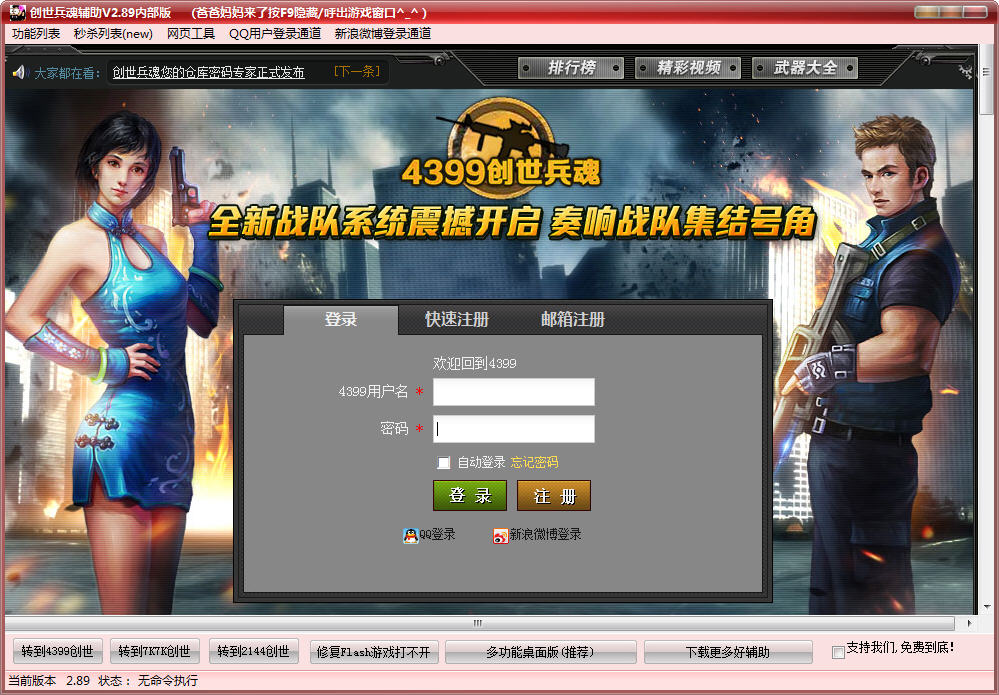Click the 下载更多好辅助 button
The image size is (999, 695).
[x=728, y=652]
